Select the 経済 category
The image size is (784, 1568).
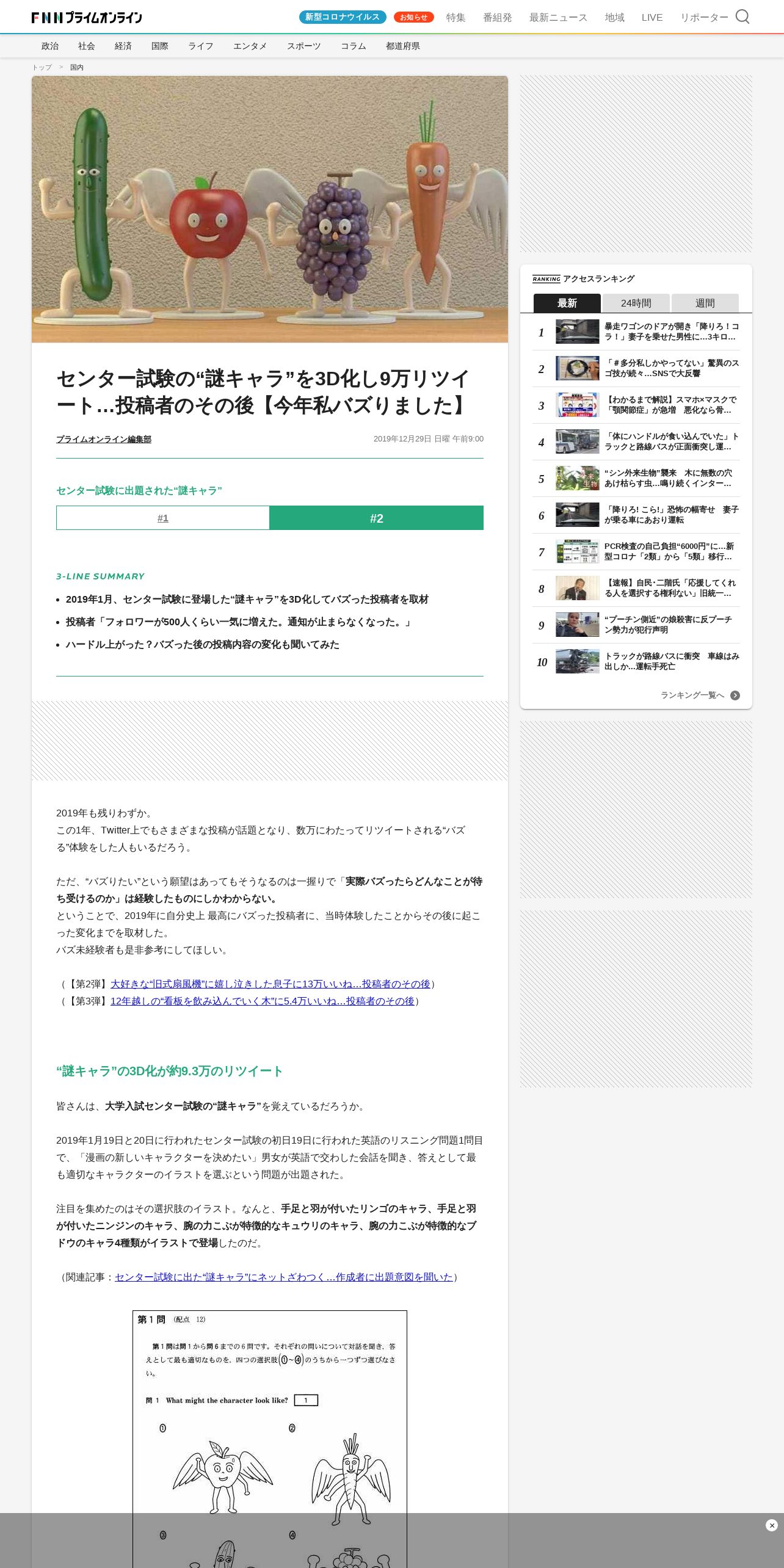[x=123, y=46]
